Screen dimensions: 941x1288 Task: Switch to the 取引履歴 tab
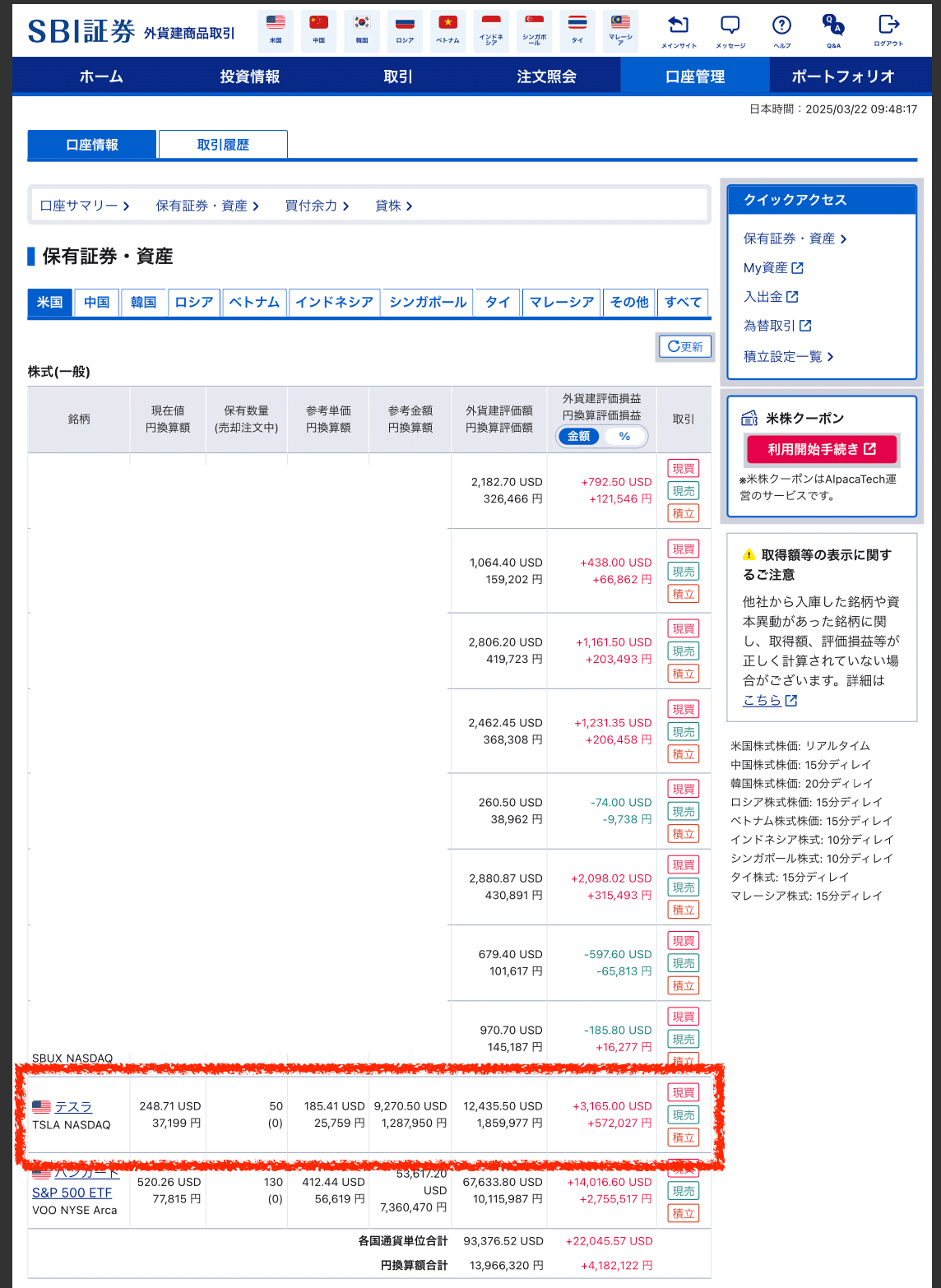(222, 144)
